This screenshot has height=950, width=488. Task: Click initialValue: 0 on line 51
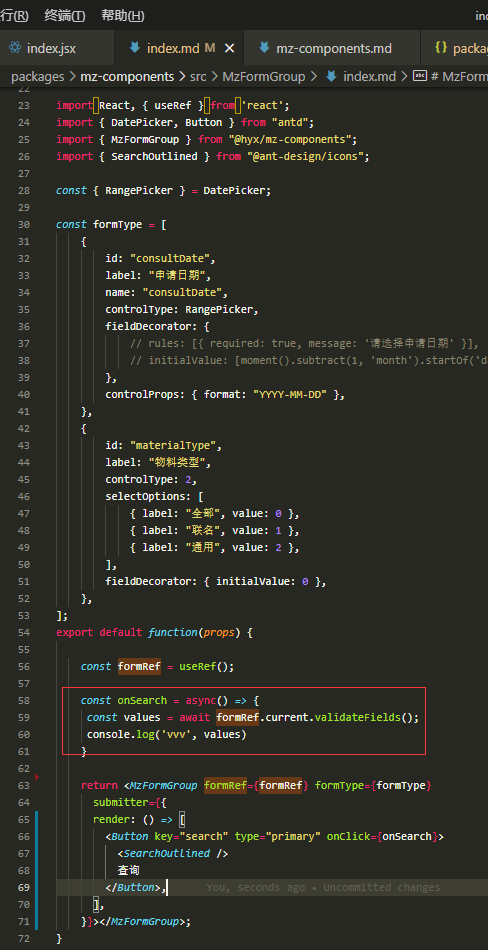[262, 582]
